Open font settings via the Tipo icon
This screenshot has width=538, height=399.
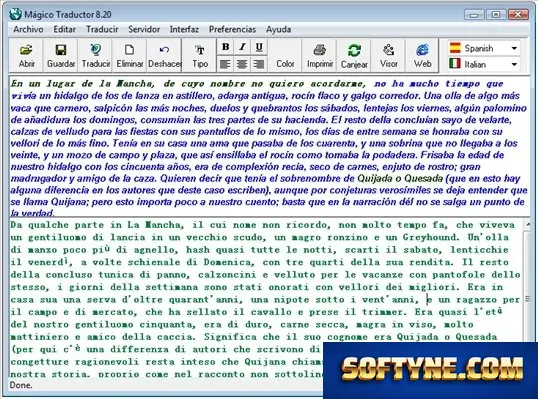tap(200, 56)
